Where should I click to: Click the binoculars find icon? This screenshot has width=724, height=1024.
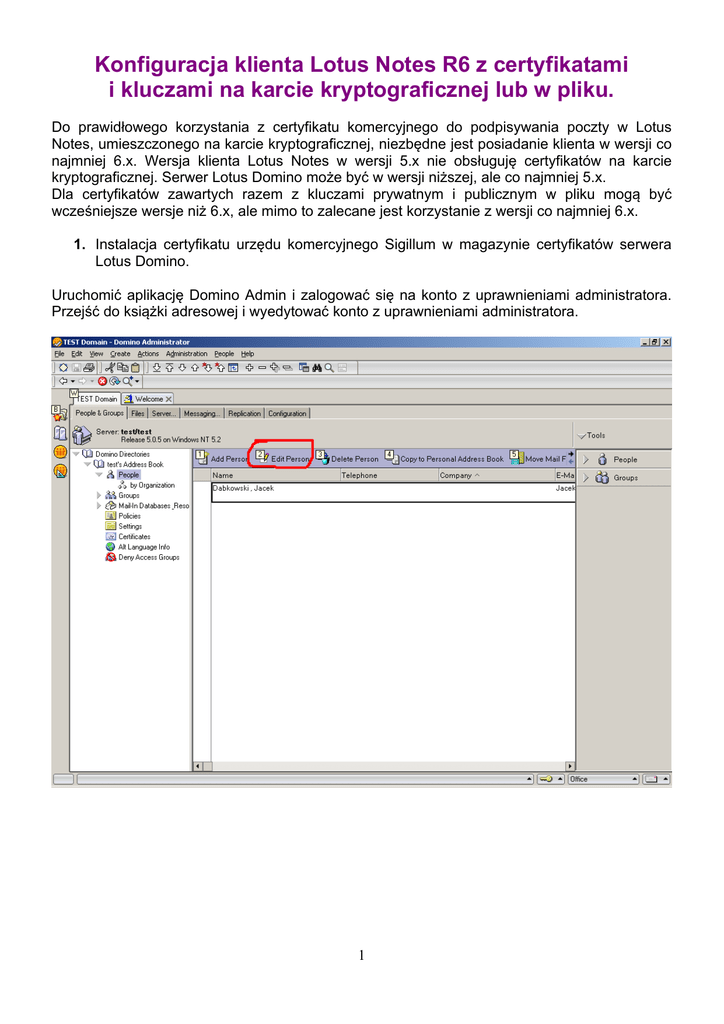(x=315, y=367)
